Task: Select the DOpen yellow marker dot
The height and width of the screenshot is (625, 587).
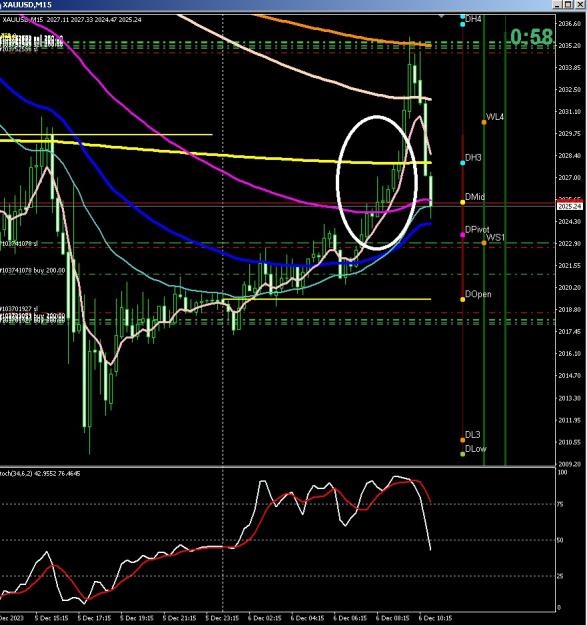Action: 462,300
